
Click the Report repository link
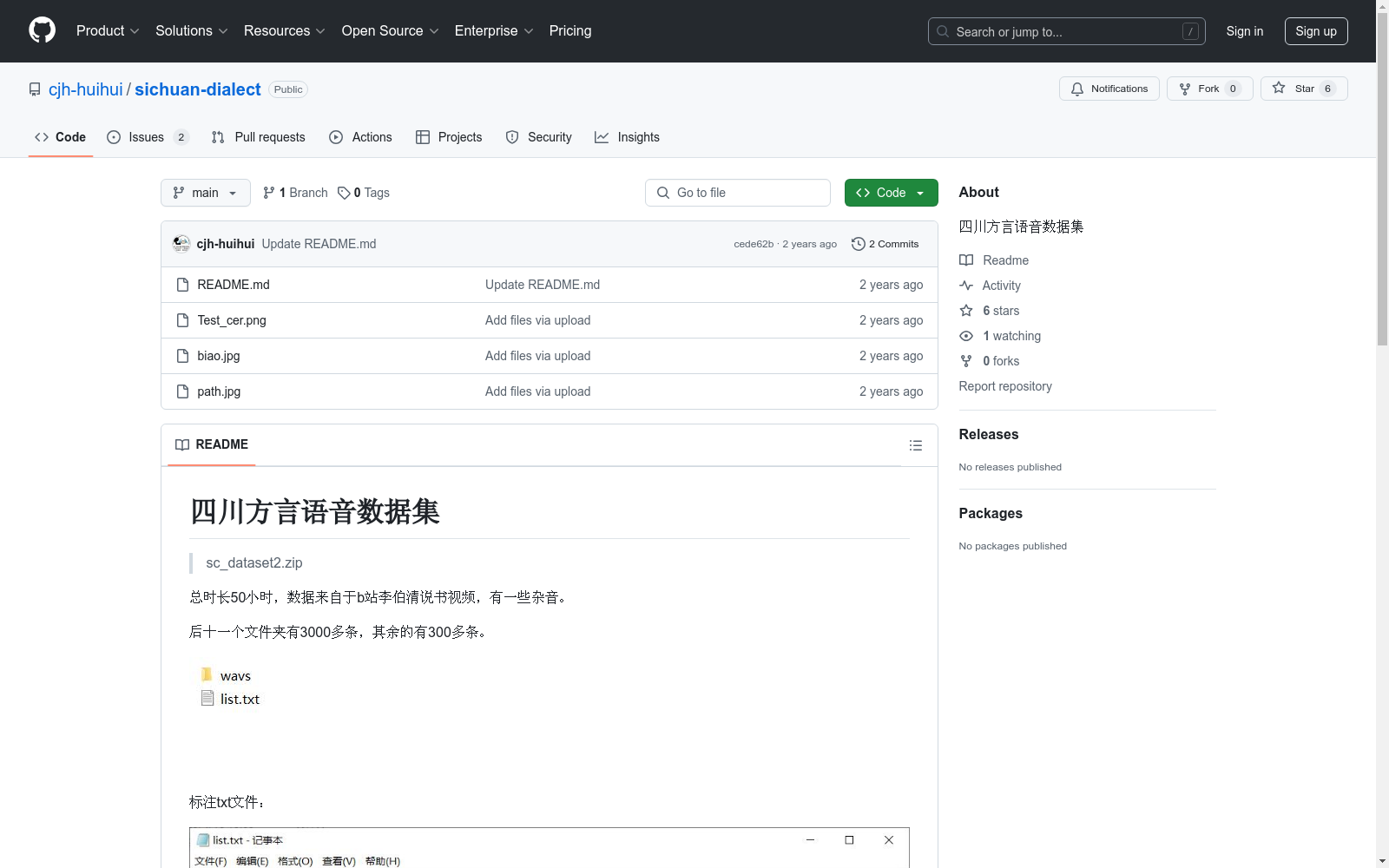1005,386
